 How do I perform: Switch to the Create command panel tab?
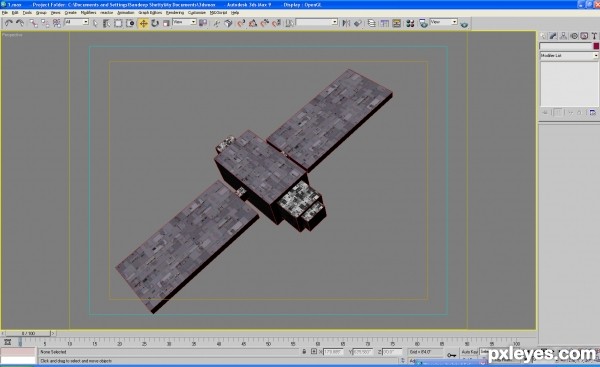point(543,36)
